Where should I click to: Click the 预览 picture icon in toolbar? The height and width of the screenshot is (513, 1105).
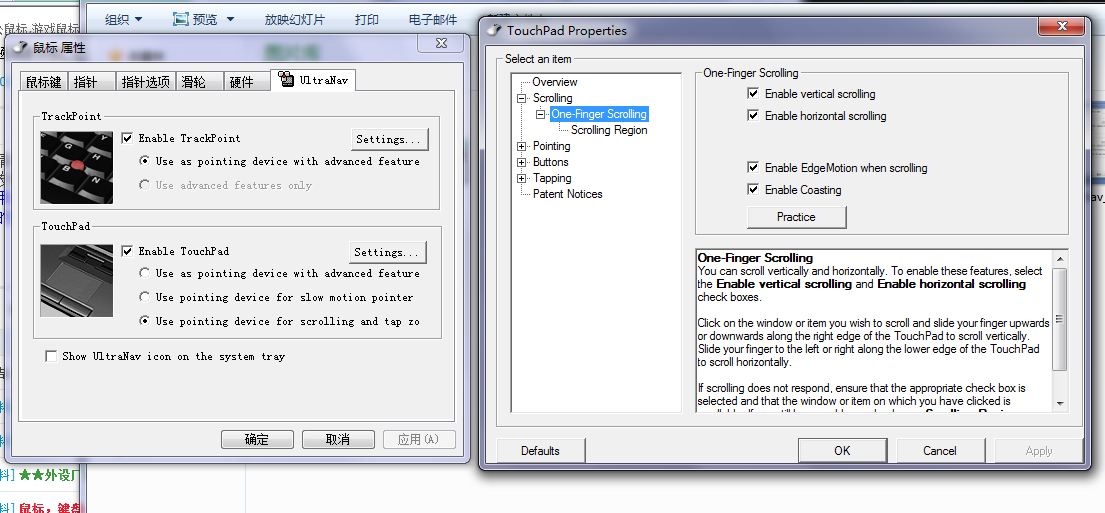pyautogui.click(x=181, y=19)
